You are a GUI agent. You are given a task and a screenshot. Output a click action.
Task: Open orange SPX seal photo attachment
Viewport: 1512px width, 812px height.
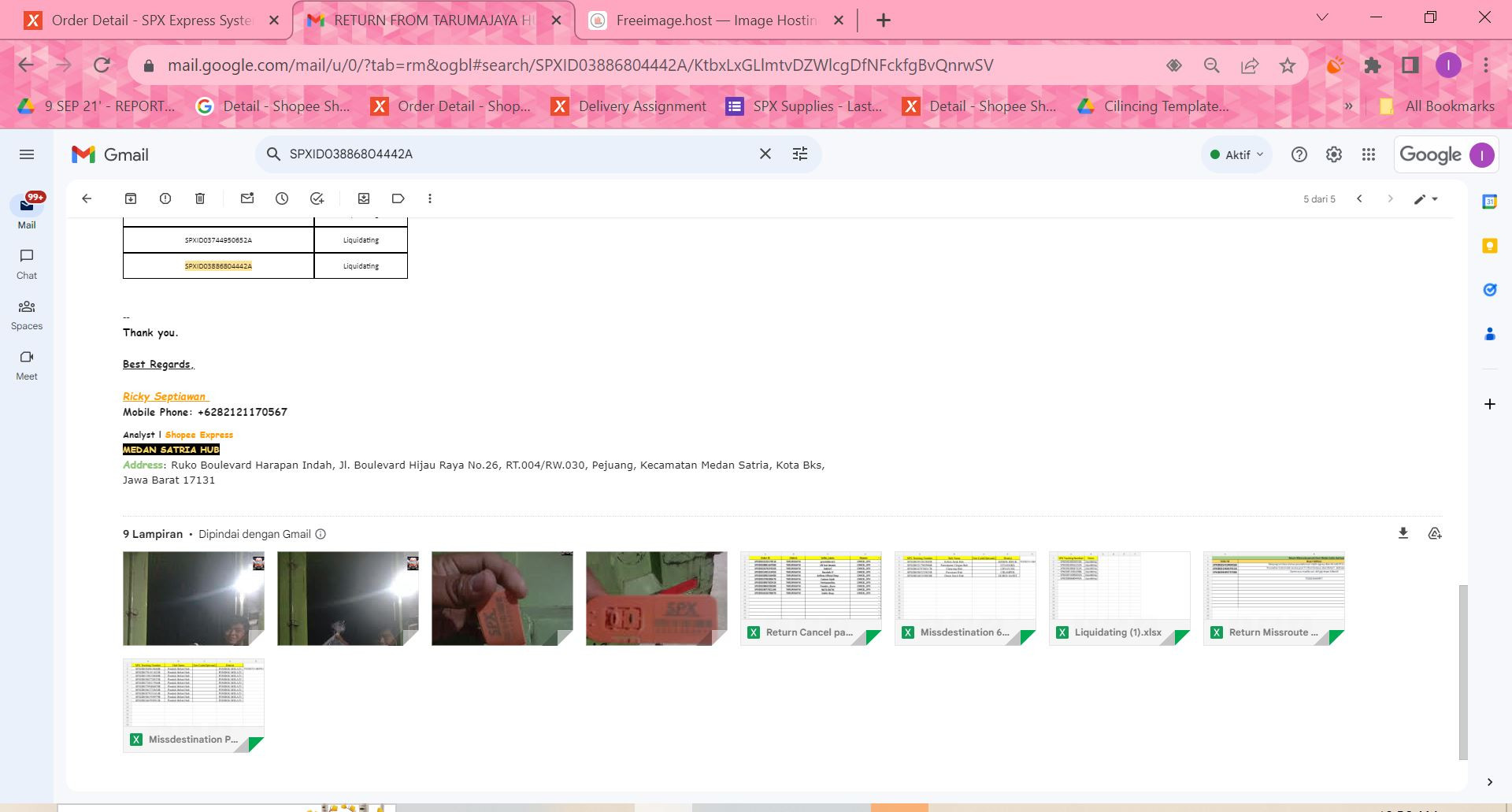click(657, 599)
